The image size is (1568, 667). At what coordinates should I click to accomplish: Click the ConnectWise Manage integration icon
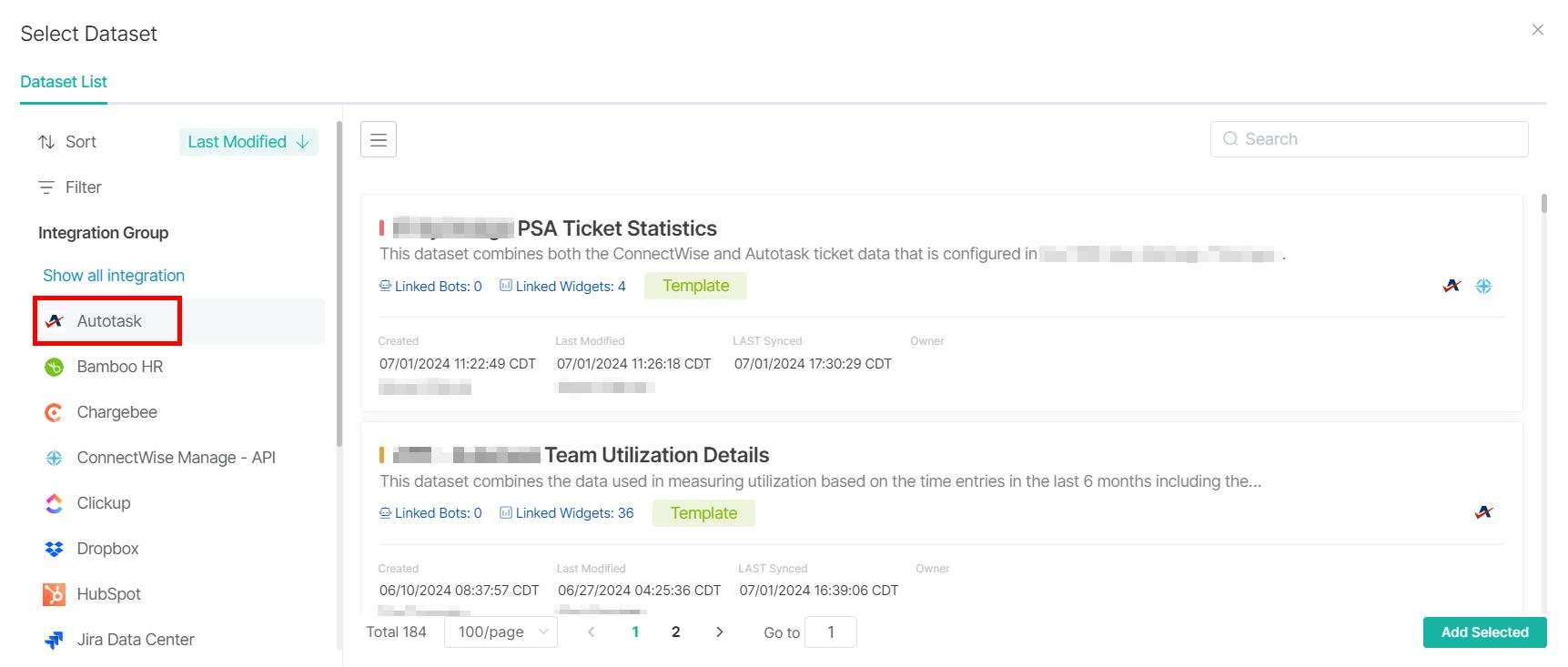[x=55, y=458]
